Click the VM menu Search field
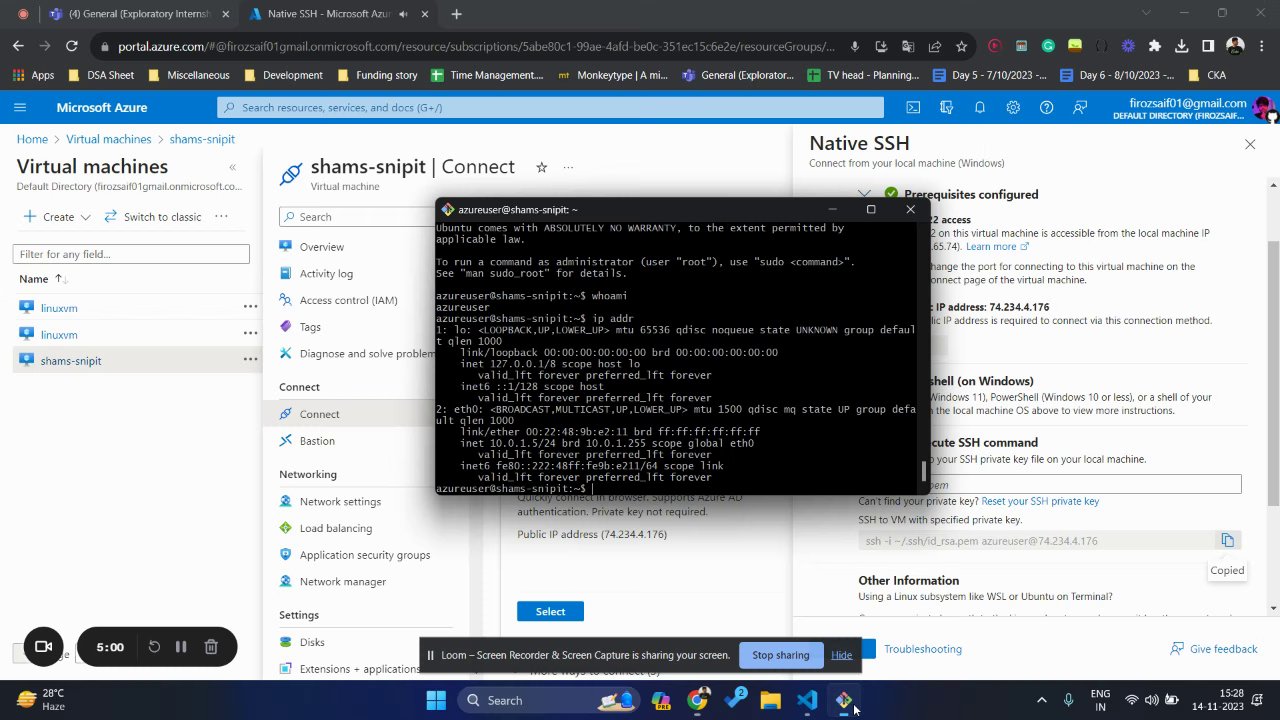1280x720 pixels. coord(356,217)
